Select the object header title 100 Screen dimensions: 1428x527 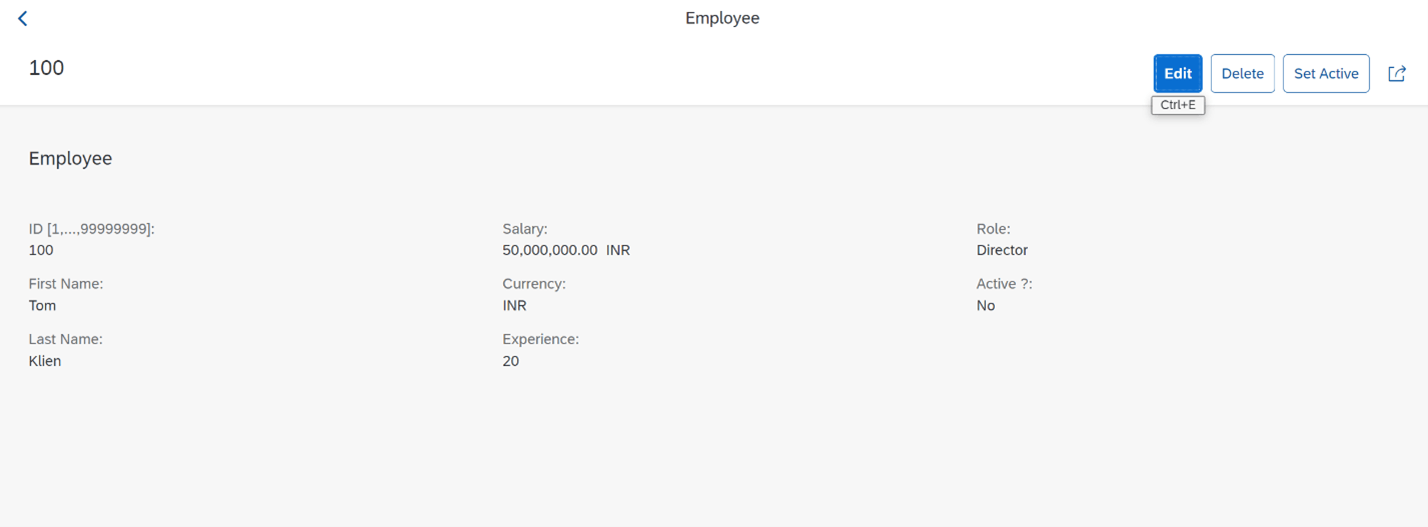(x=46, y=67)
